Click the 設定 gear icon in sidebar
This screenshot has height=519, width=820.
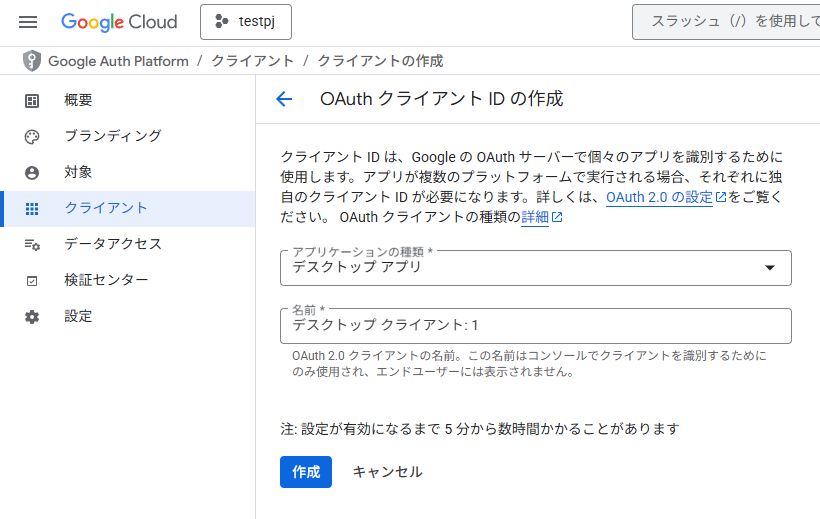click(32, 316)
